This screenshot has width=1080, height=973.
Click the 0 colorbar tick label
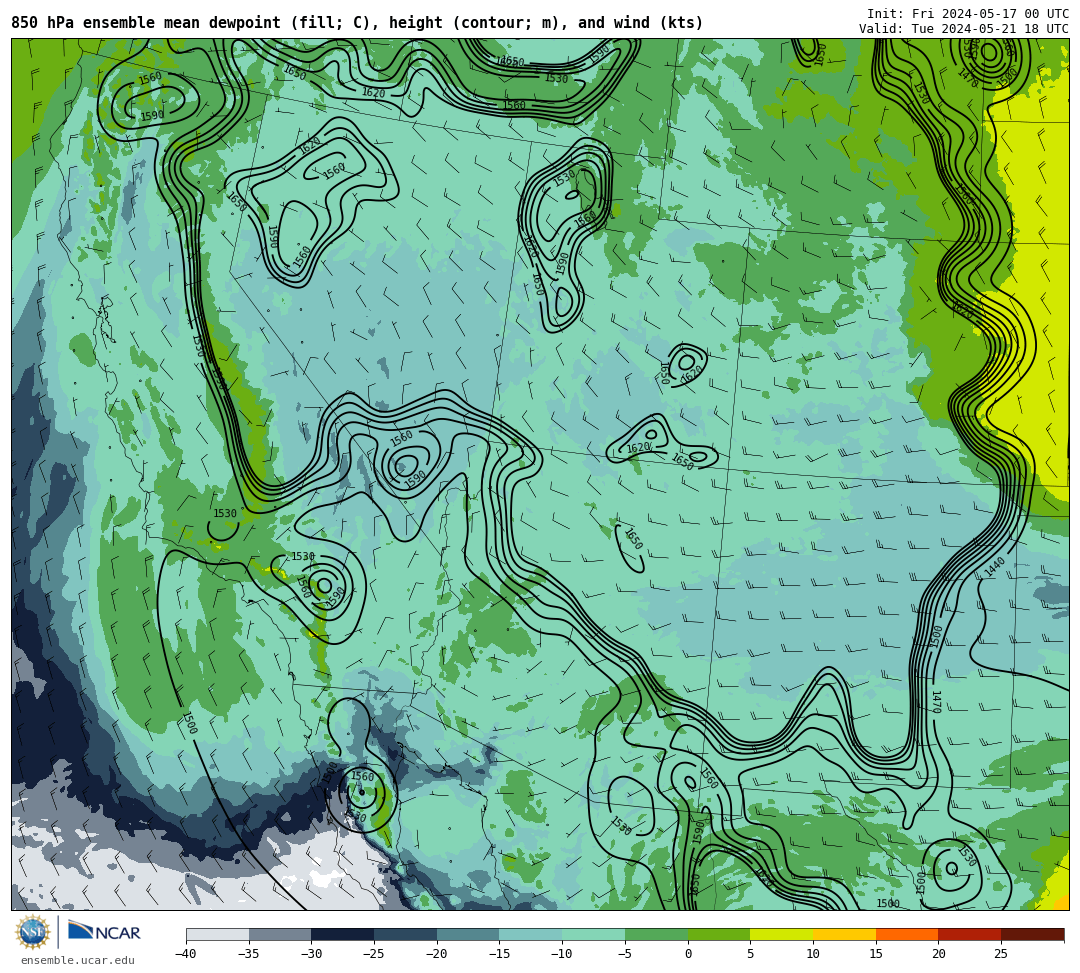[688, 954]
